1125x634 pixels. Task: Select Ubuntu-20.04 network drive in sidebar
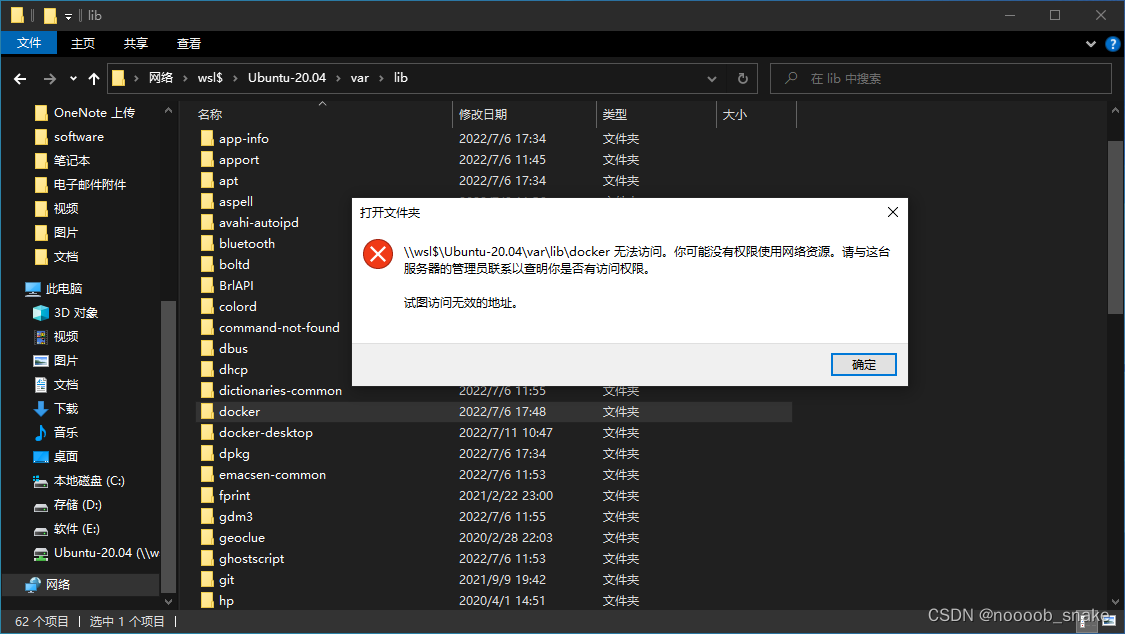point(106,552)
